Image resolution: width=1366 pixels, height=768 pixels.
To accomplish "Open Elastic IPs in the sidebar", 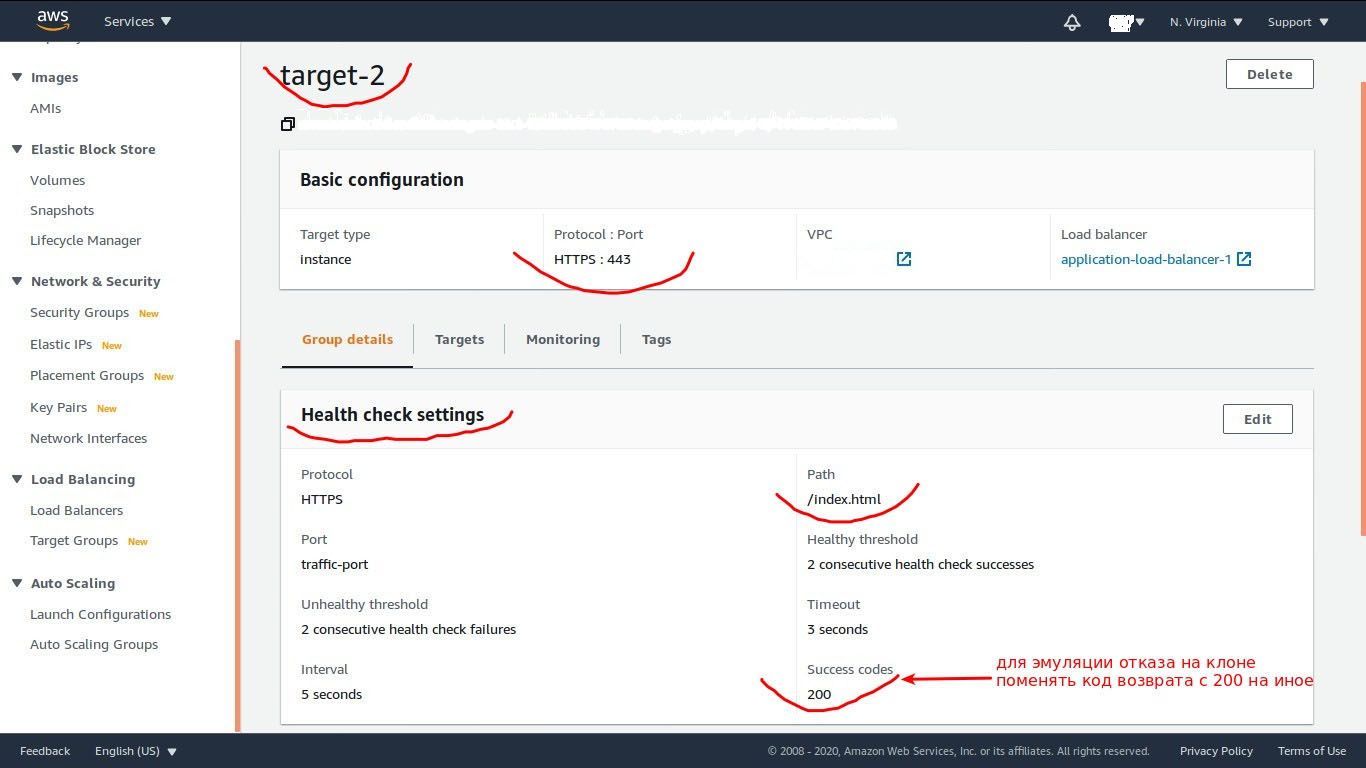I will (x=61, y=344).
